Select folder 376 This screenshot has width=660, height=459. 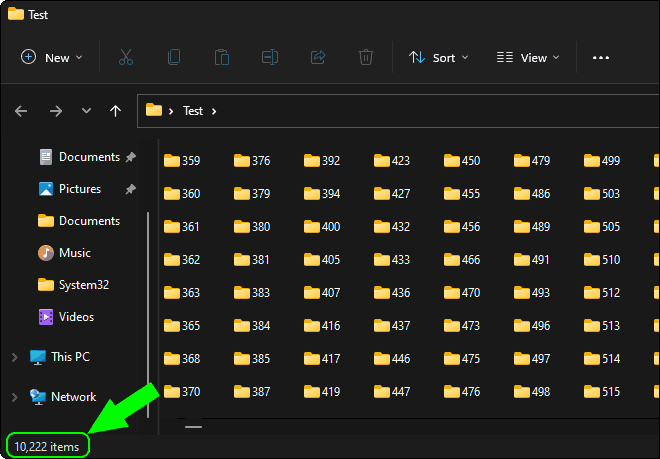pyautogui.click(x=252, y=160)
